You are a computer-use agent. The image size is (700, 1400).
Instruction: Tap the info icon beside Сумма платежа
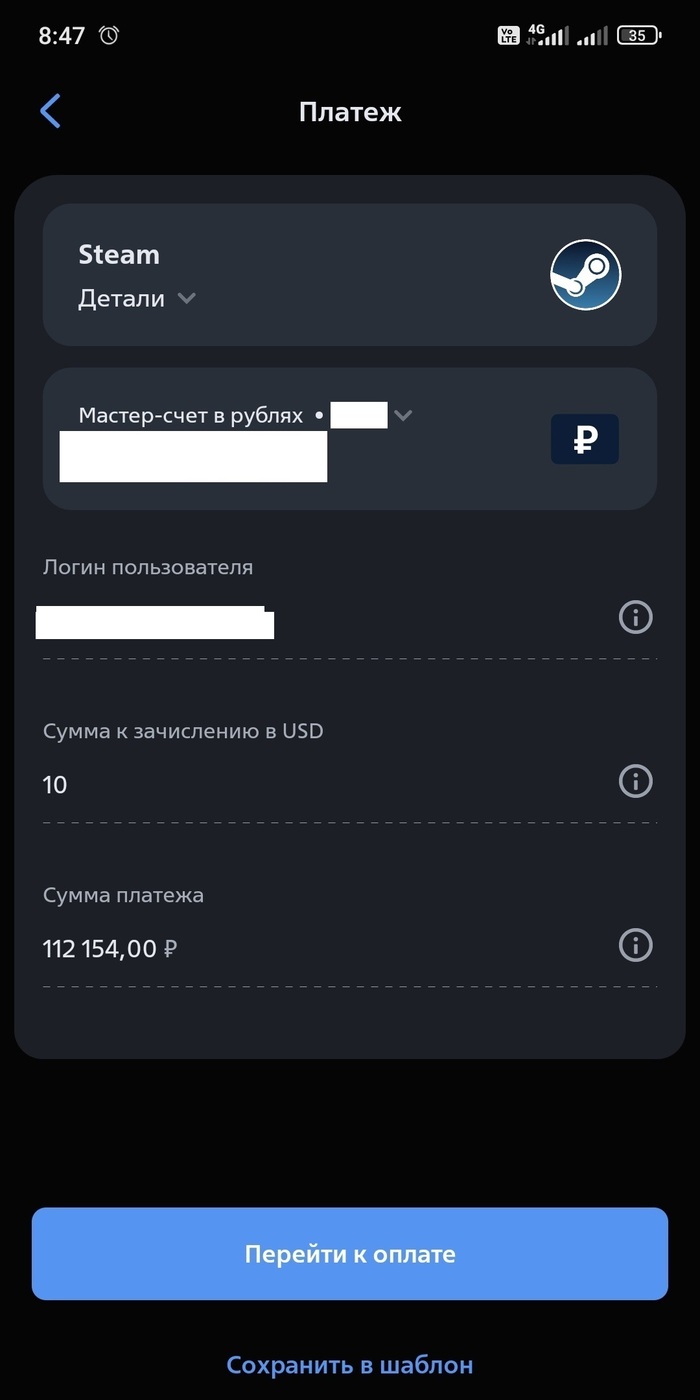coord(635,945)
